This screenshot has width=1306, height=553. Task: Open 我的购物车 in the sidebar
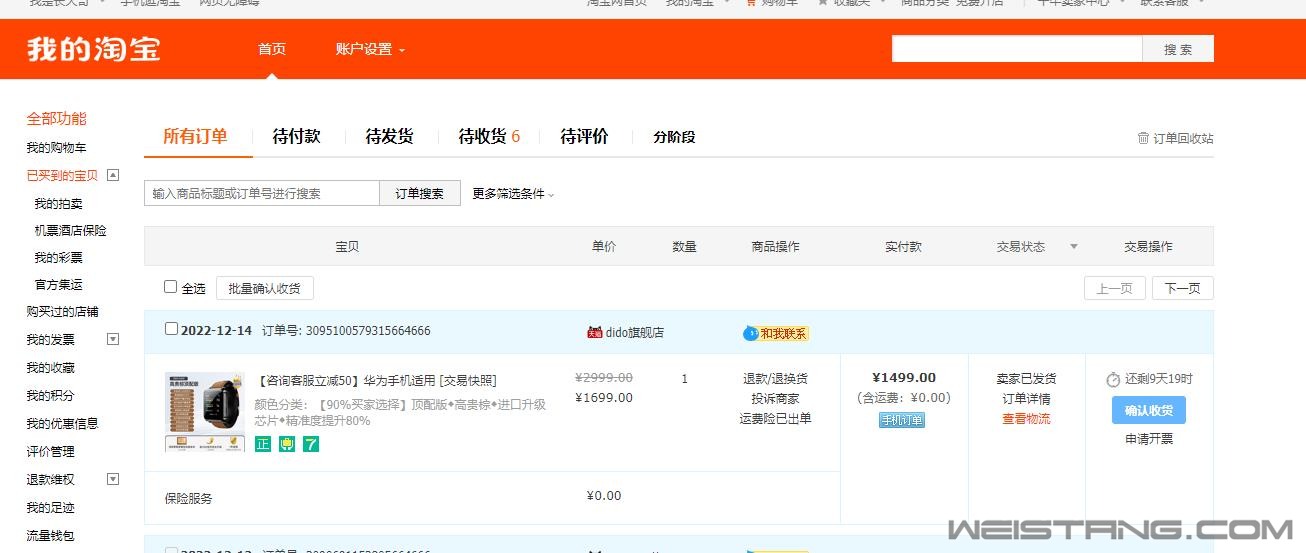(x=57, y=148)
